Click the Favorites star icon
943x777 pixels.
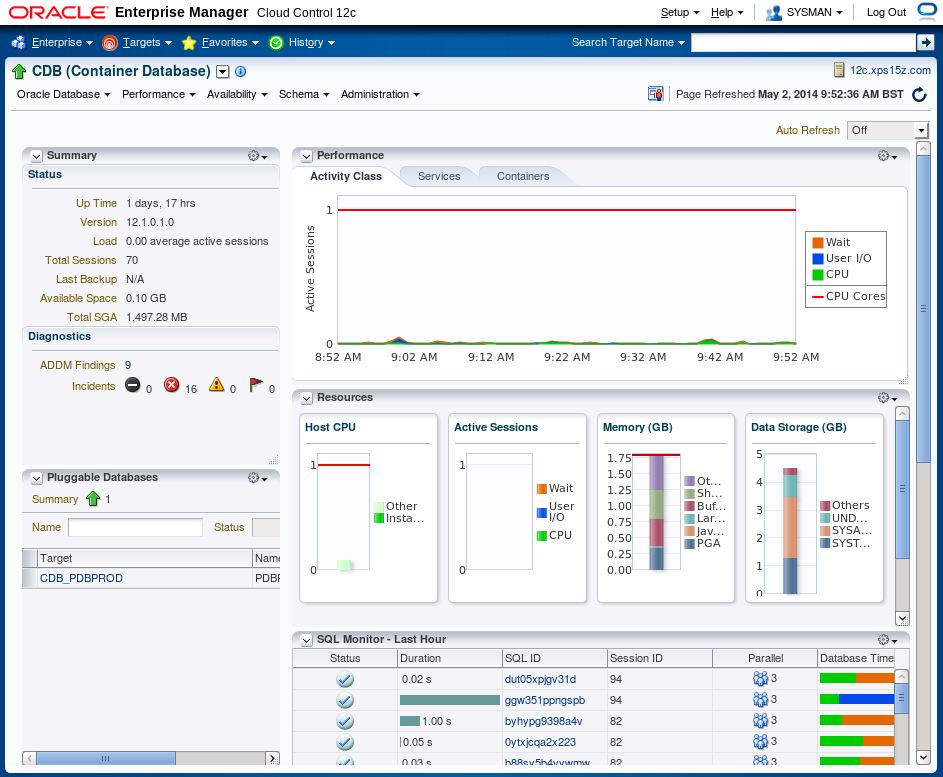pos(189,42)
